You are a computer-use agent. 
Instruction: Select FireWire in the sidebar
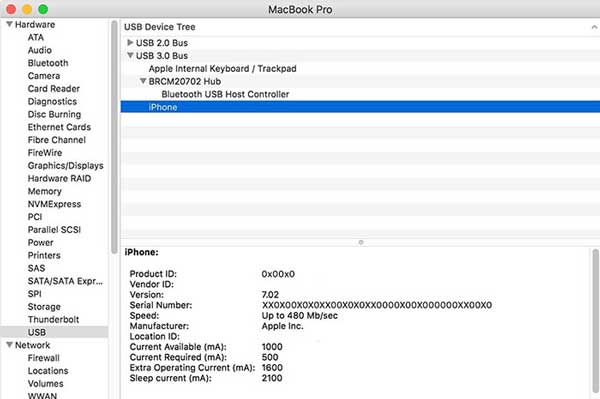(45, 153)
